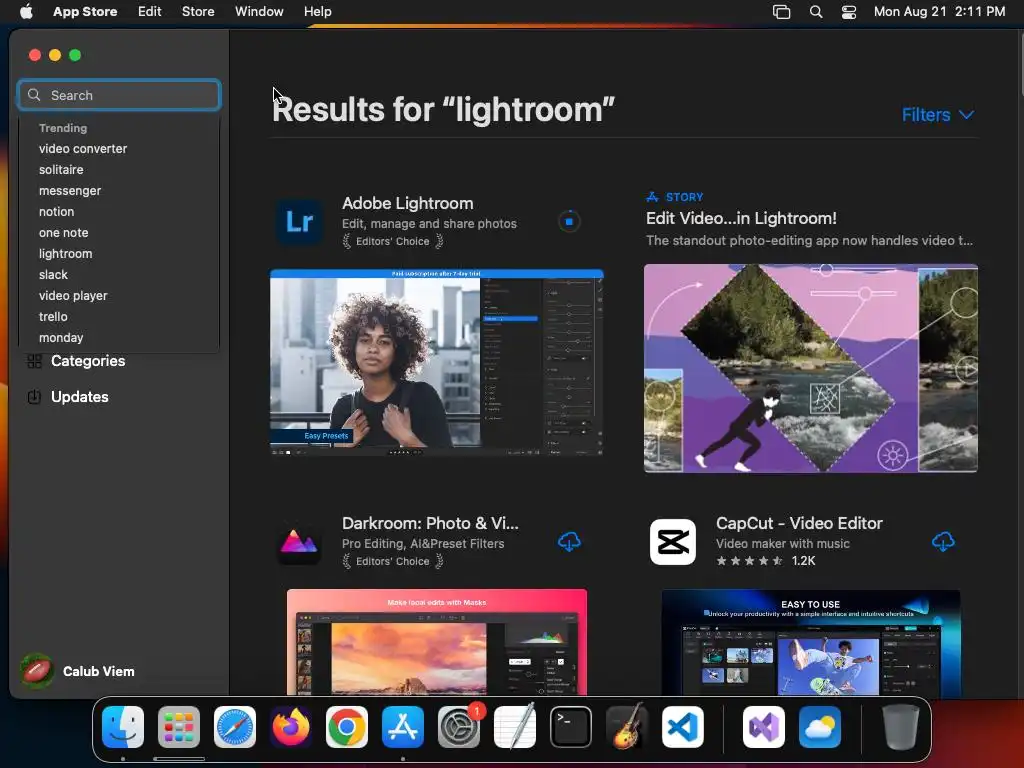Expand the Filters dropdown
1024x768 pixels.
[x=938, y=115]
